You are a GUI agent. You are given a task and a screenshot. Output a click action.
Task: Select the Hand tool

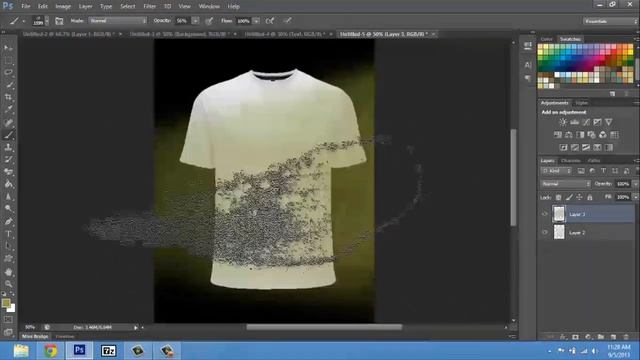pyautogui.click(x=8, y=272)
